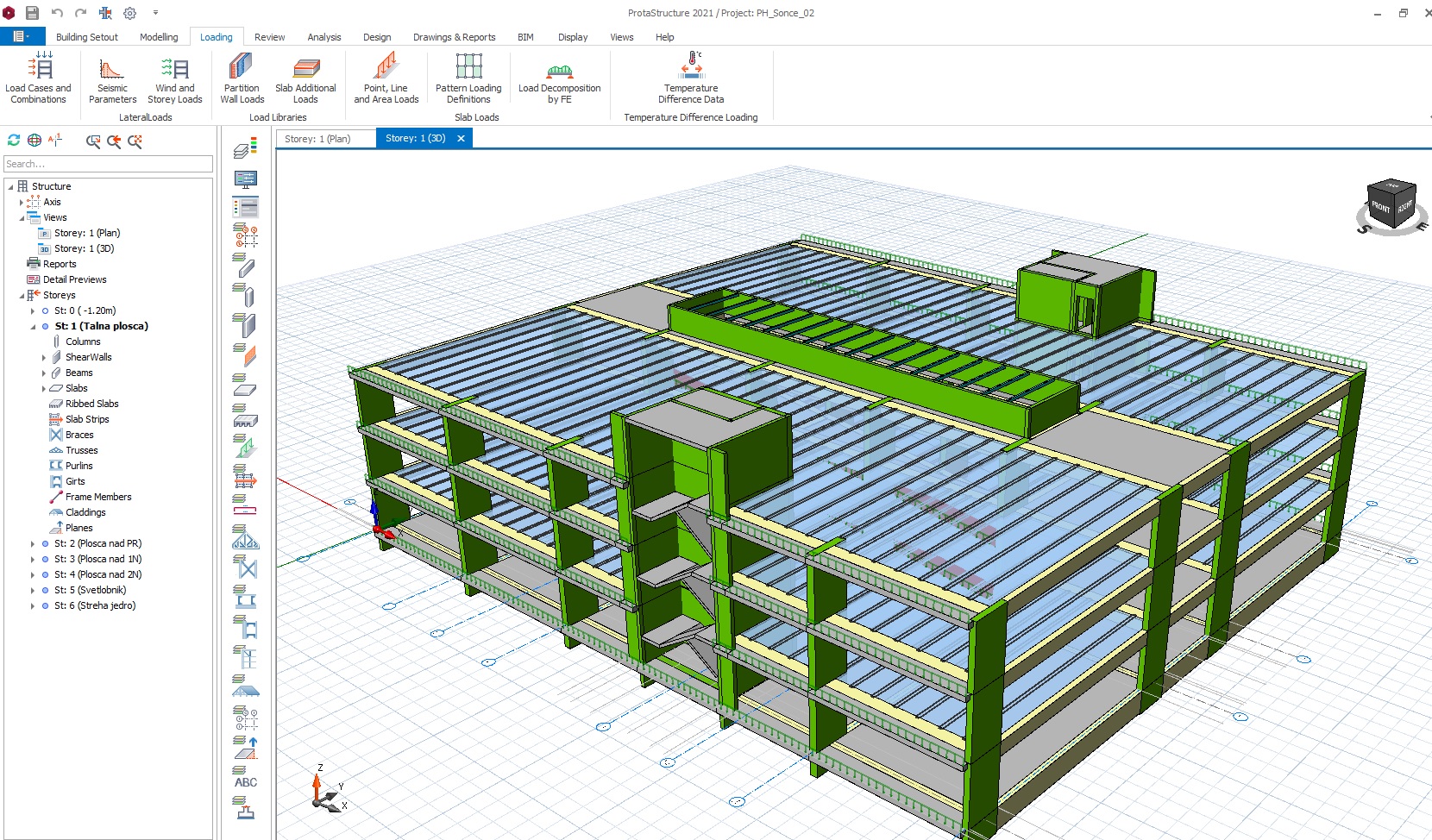1432x840 pixels.
Task: Expand the Beams tree node
Action: click(44, 373)
